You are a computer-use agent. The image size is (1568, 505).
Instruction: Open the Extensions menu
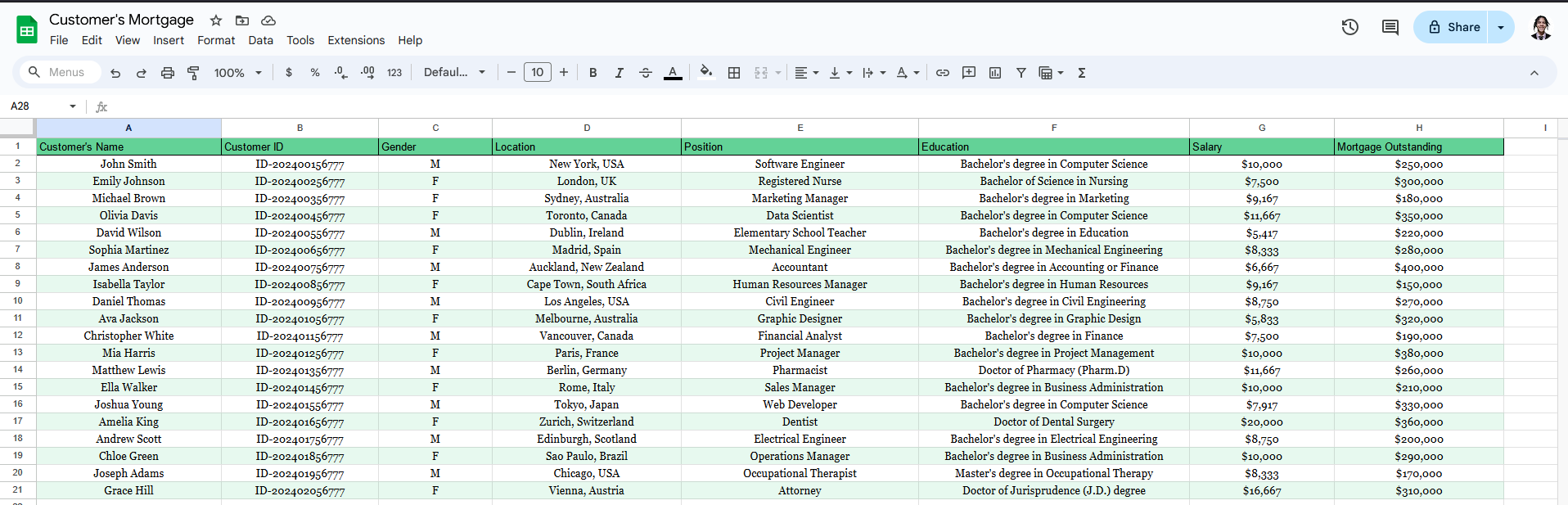(356, 40)
